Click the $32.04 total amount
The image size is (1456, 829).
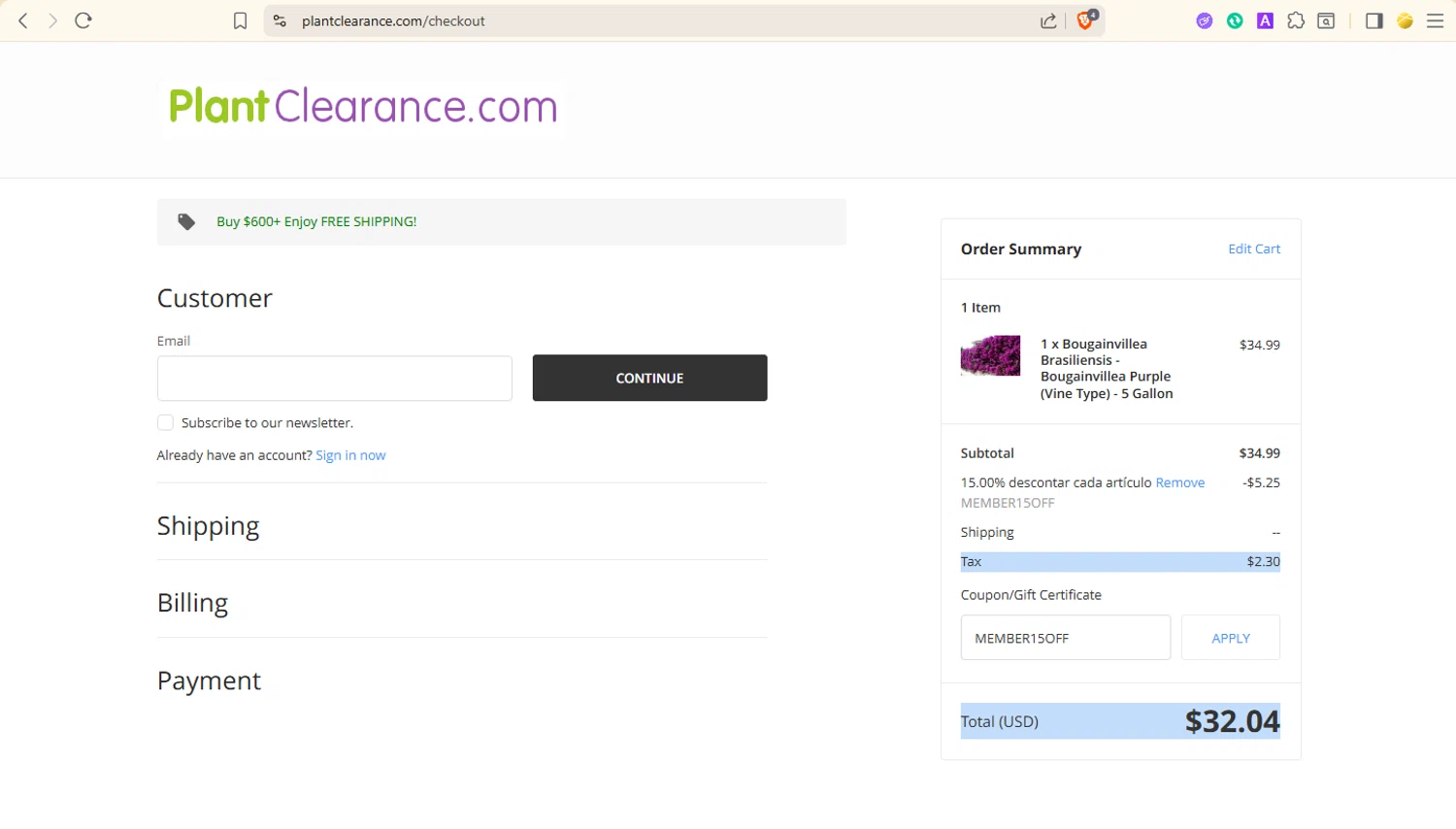point(1232,721)
